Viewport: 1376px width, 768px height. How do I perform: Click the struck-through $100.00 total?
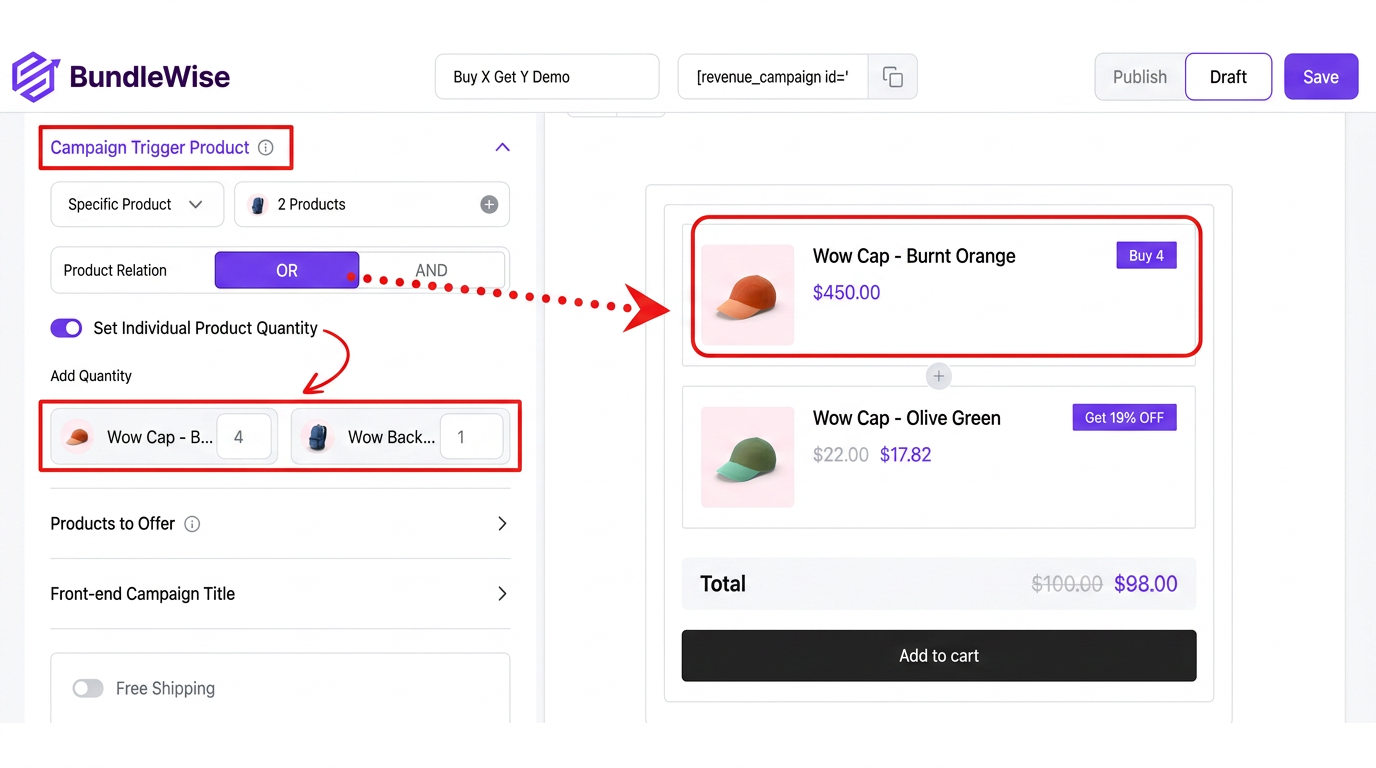pyautogui.click(x=1067, y=584)
